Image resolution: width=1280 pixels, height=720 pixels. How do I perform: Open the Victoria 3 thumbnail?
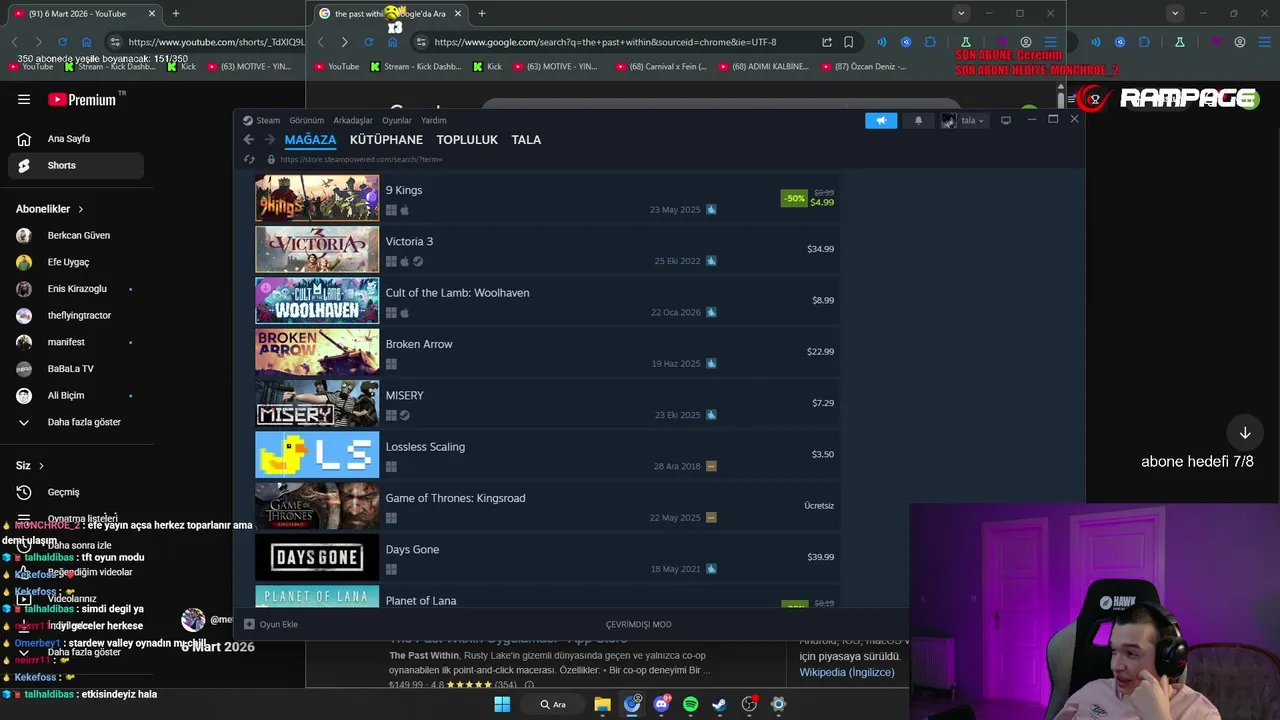[x=317, y=249]
